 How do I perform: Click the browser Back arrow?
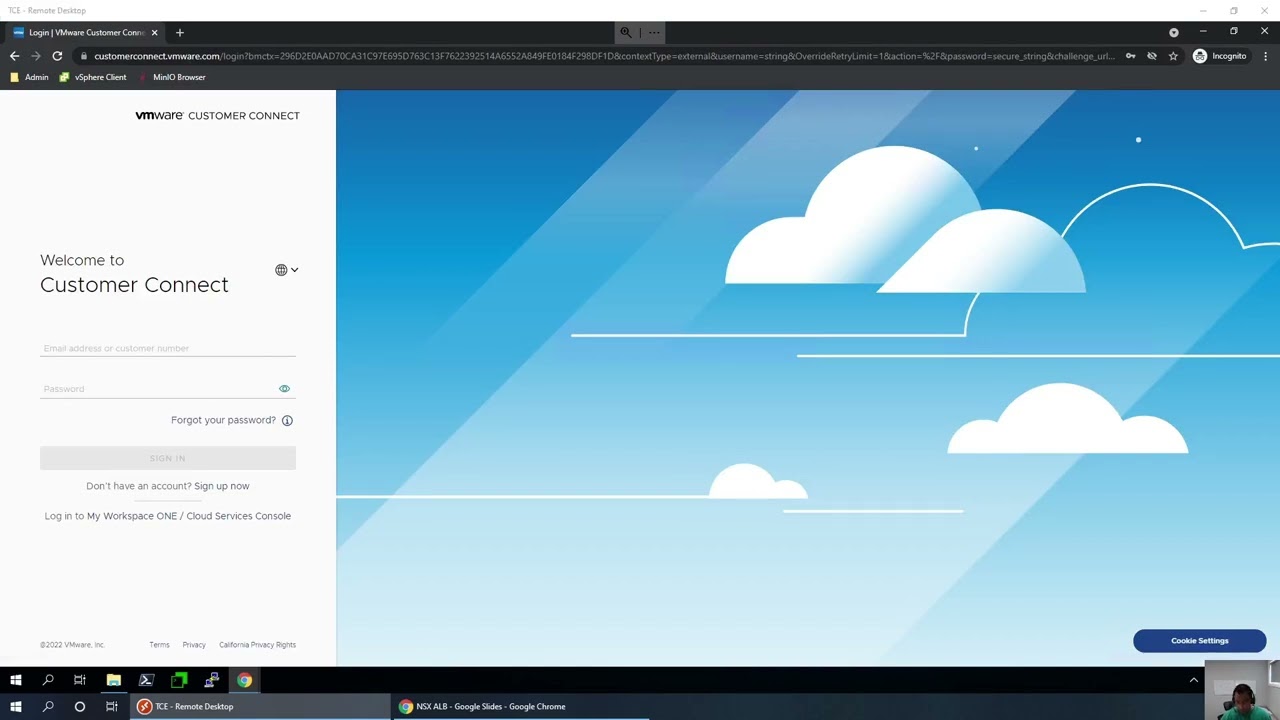pyautogui.click(x=14, y=56)
